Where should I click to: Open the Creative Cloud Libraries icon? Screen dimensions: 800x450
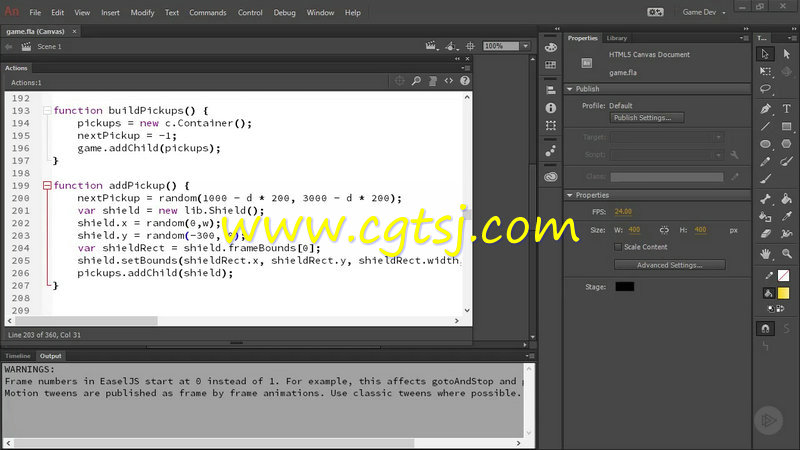[x=551, y=177]
